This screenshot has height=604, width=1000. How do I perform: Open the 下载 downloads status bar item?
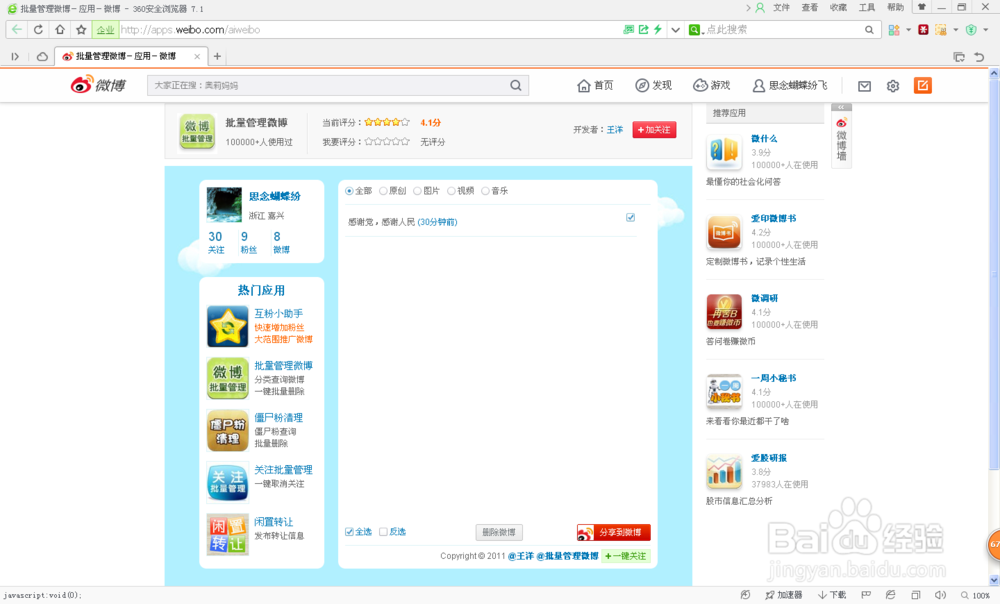tap(832, 595)
